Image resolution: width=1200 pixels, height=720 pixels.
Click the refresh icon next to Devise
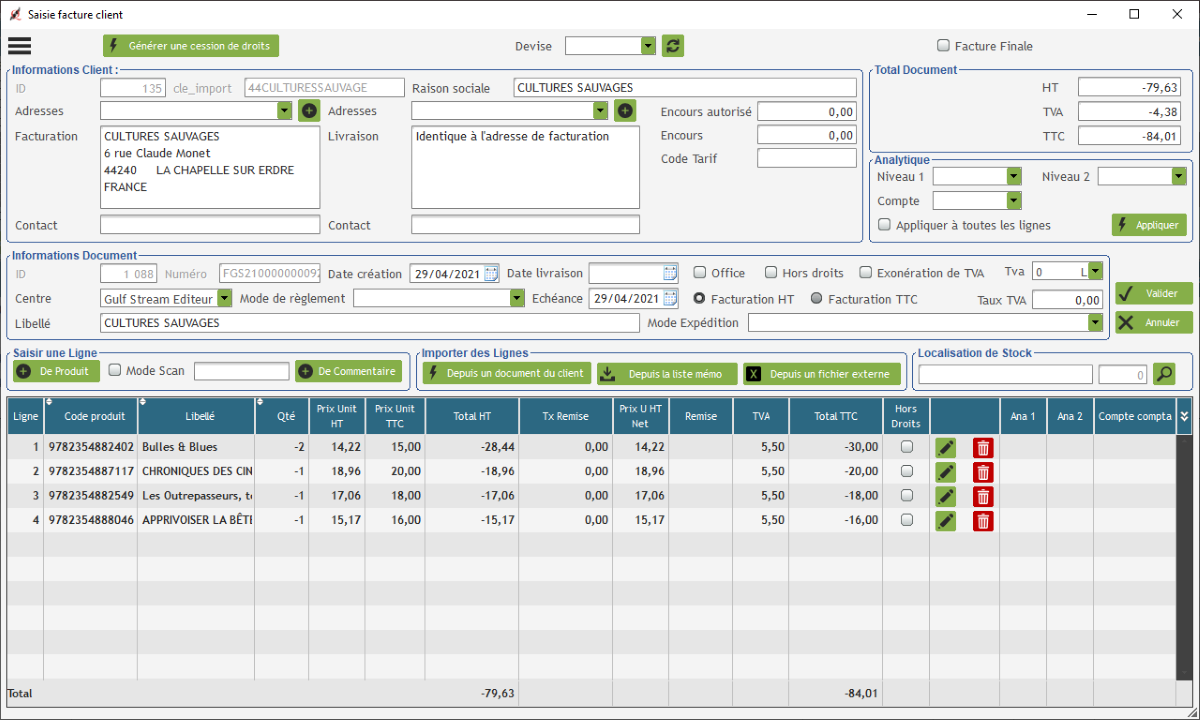click(673, 46)
